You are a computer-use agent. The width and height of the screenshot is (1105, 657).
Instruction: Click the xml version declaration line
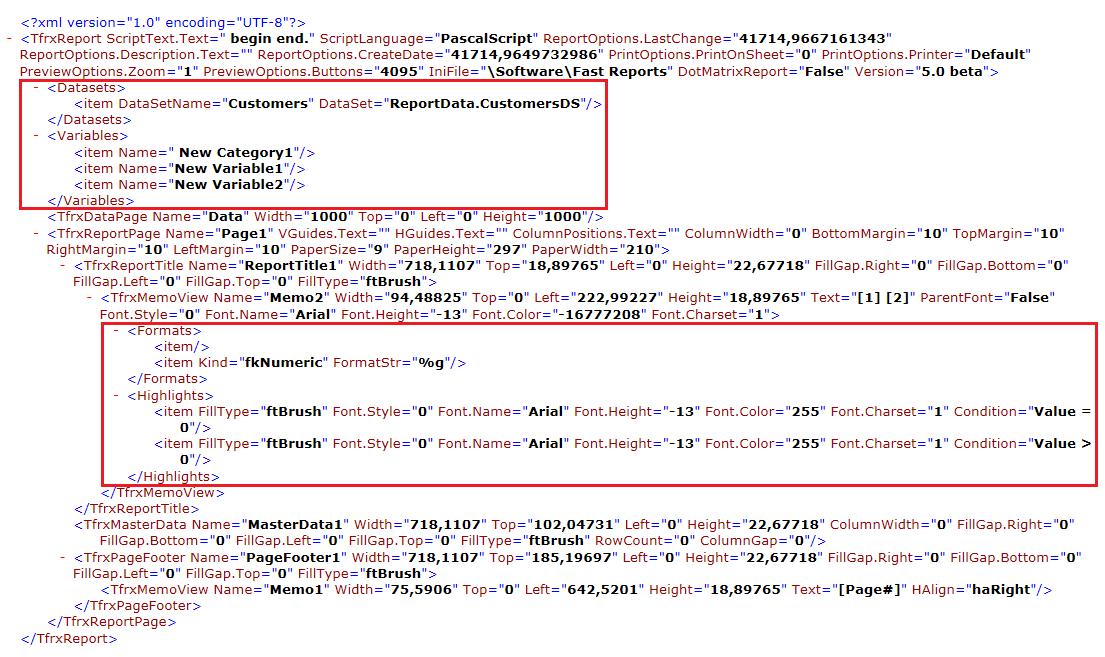point(165,21)
